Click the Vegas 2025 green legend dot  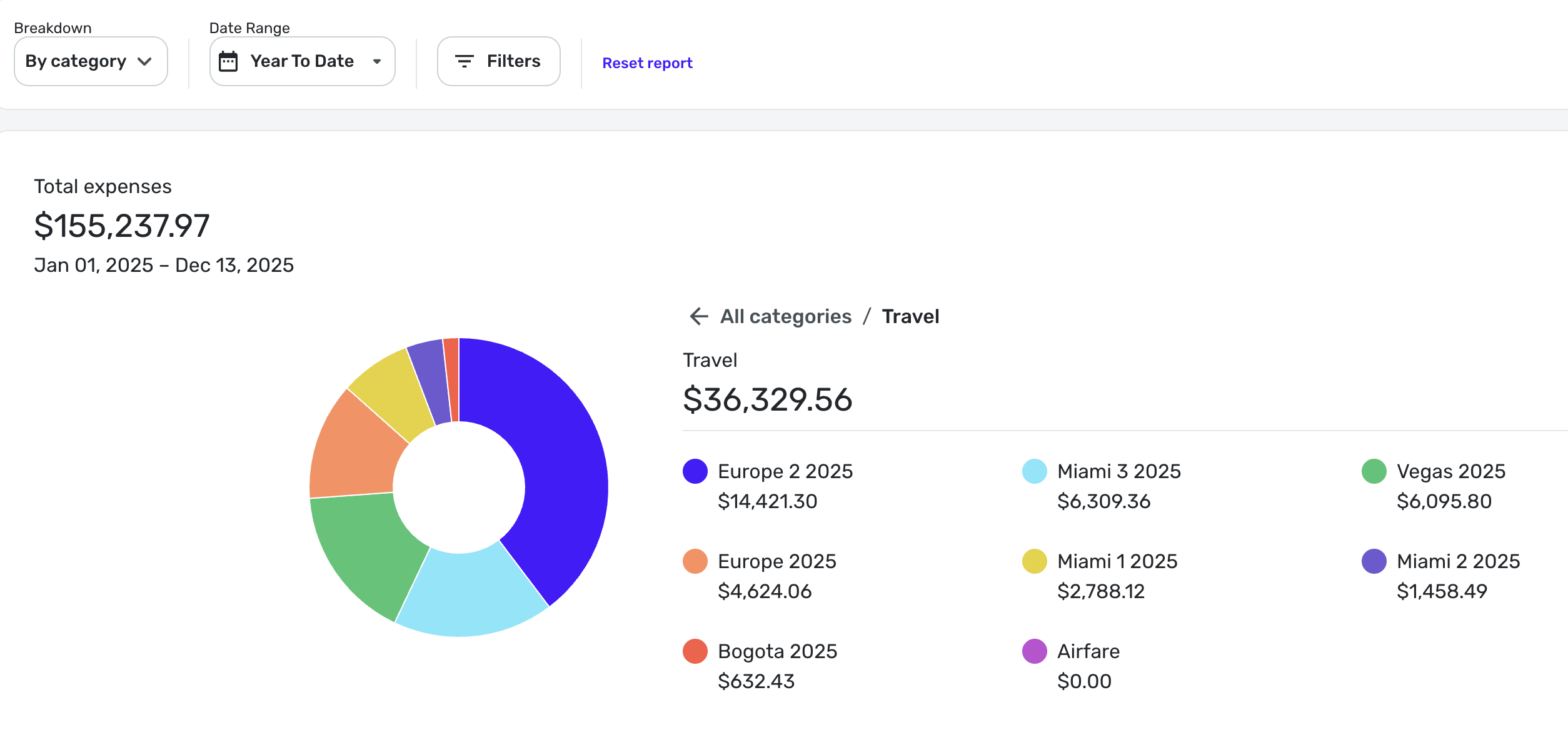pyautogui.click(x=1374, y=471)
